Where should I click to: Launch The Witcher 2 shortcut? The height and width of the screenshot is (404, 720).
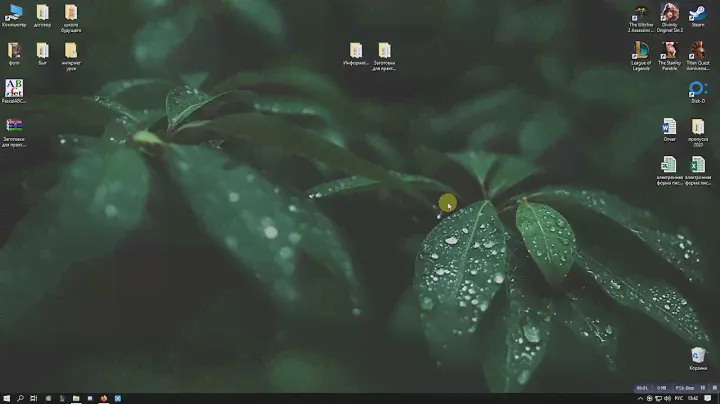[x=641, y=13]
